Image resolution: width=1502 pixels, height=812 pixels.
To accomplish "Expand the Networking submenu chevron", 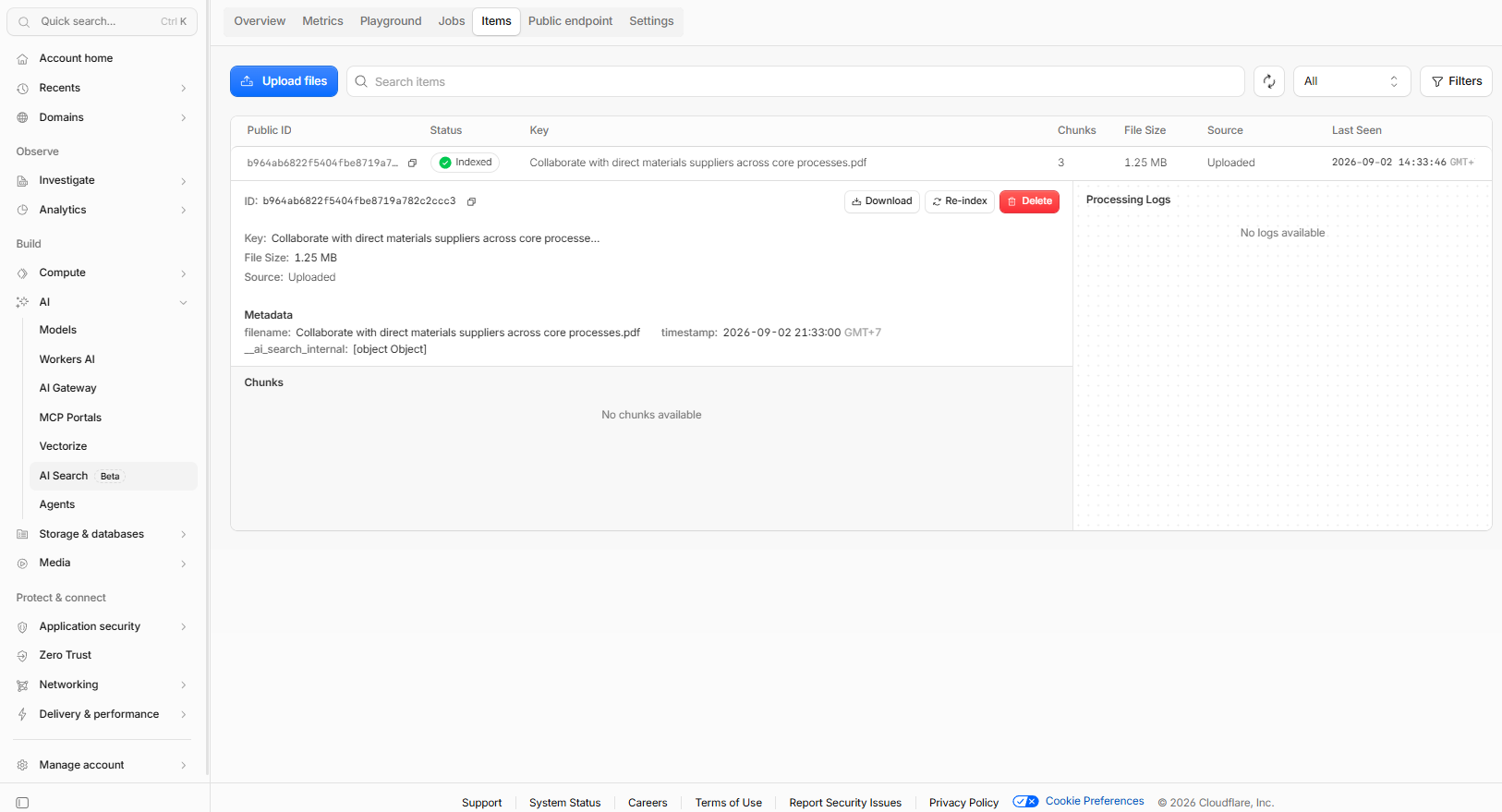I will (184, 685).
